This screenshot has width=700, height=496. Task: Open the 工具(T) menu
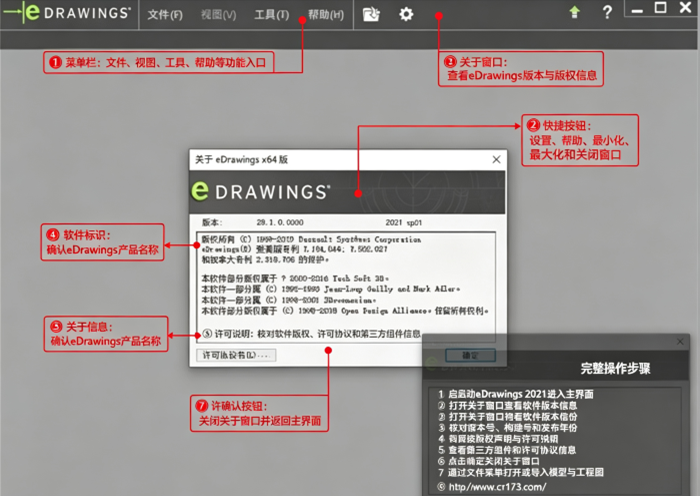click(271, 15)
